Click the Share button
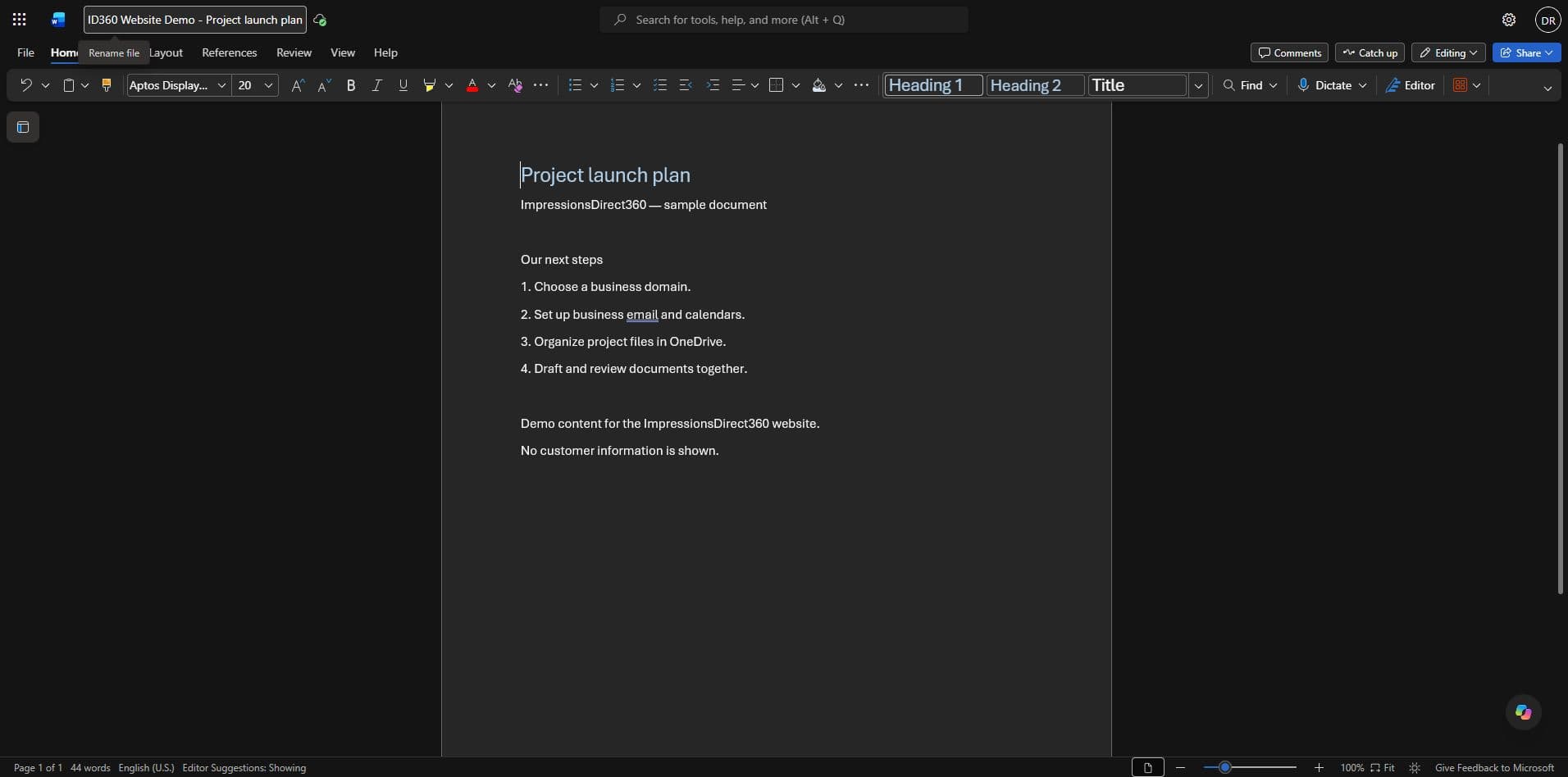The width and height of the screenshot is (1568, 777). (x=1526, y=52)
